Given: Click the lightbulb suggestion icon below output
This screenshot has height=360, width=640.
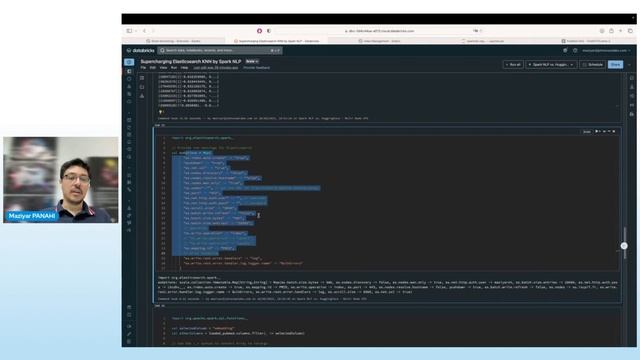Looking at the screenshot, I should [x=161, y=112].
